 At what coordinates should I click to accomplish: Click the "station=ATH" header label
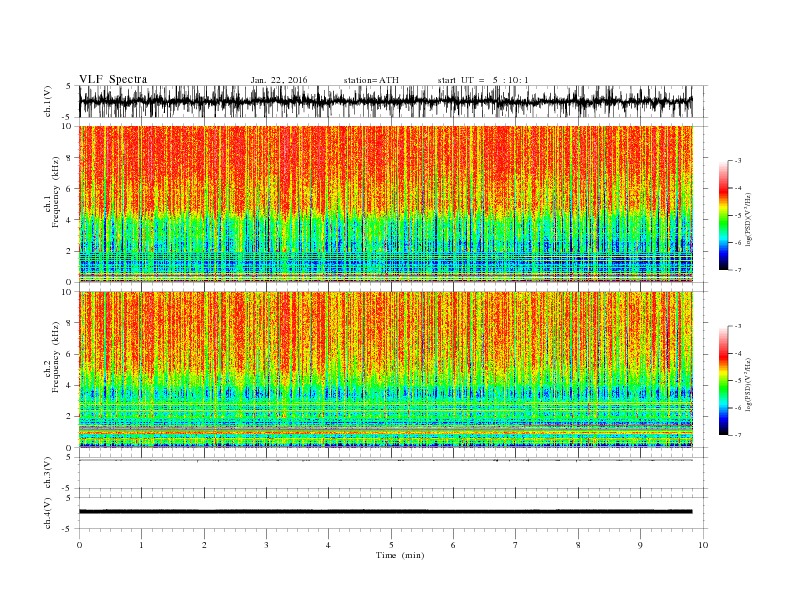pos(371,80)
